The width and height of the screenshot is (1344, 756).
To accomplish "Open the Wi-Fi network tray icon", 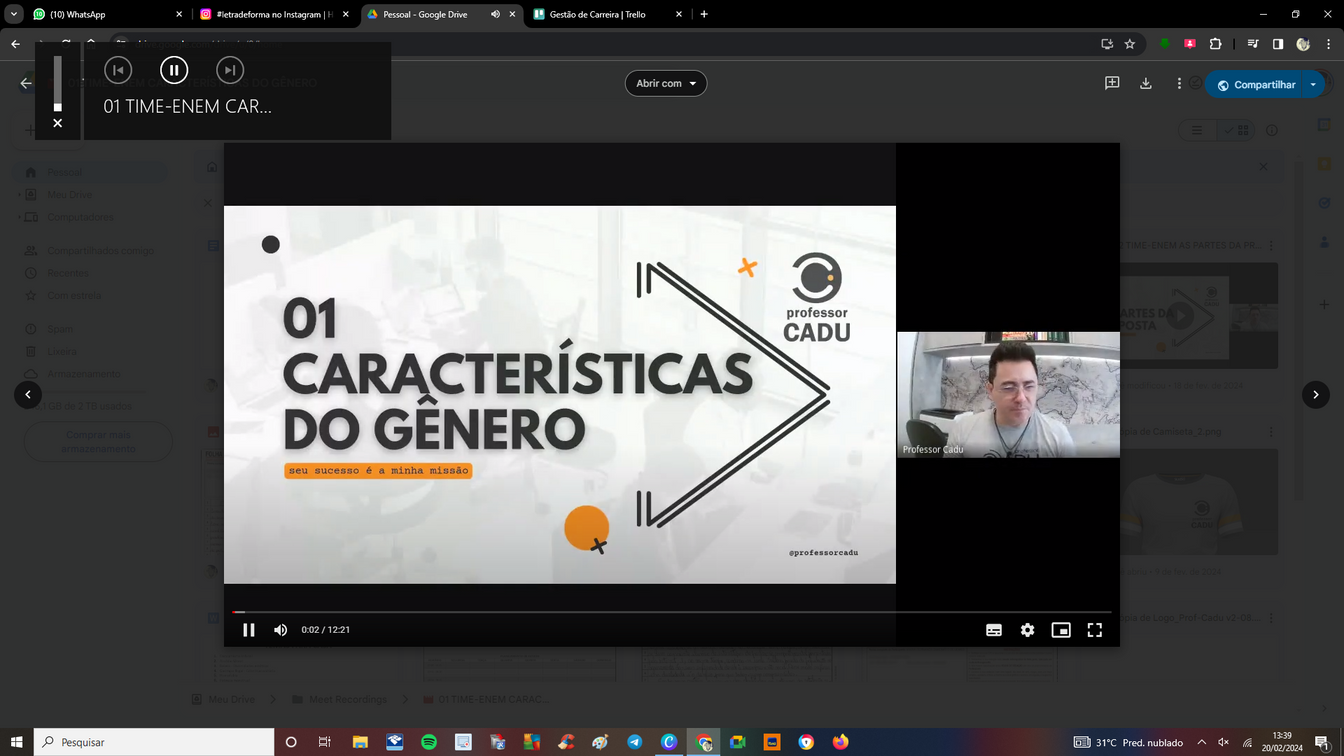I will pyautogui.click(x=1247, y=742).
